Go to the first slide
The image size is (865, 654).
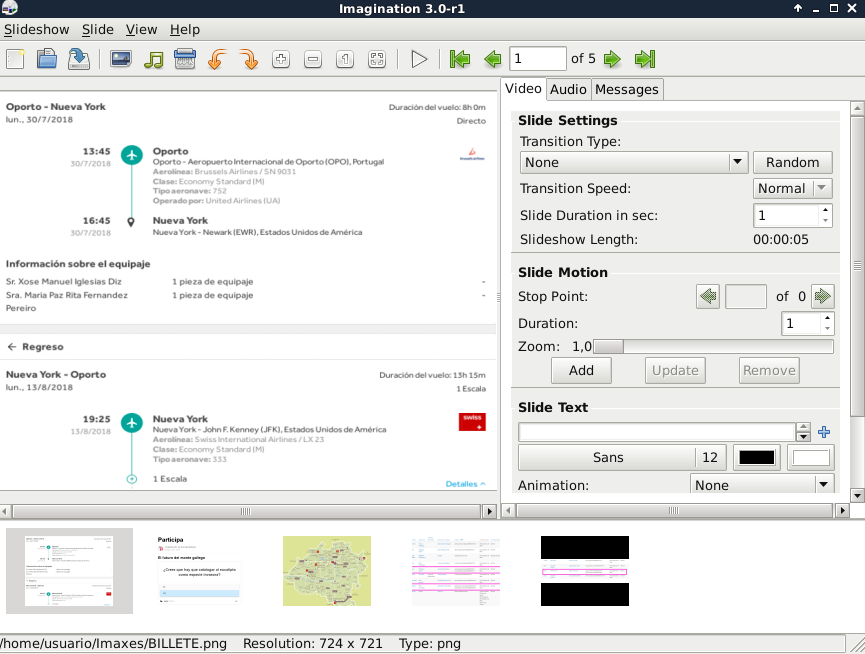coord(460,59)
